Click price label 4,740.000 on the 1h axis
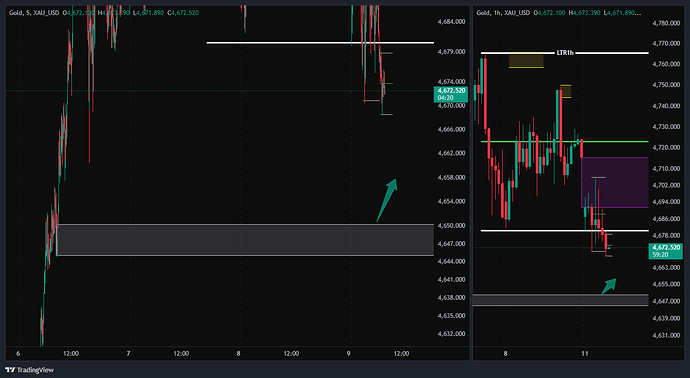The height and width of the screenshot is (378, 690). click(x=666, y=106)
